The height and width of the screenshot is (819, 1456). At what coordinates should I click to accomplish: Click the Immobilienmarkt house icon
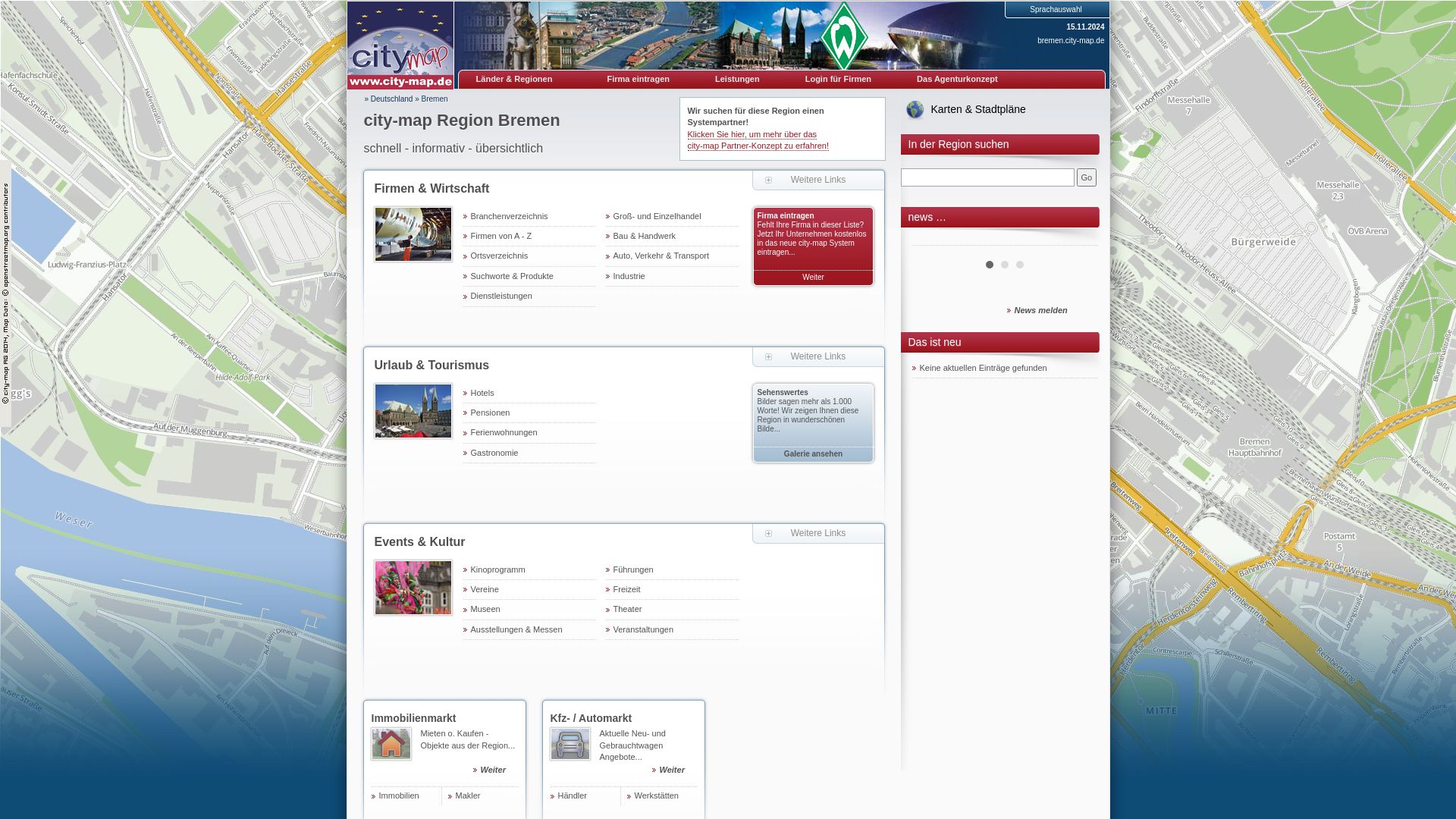pyautogui.click(x=391, y=744)
